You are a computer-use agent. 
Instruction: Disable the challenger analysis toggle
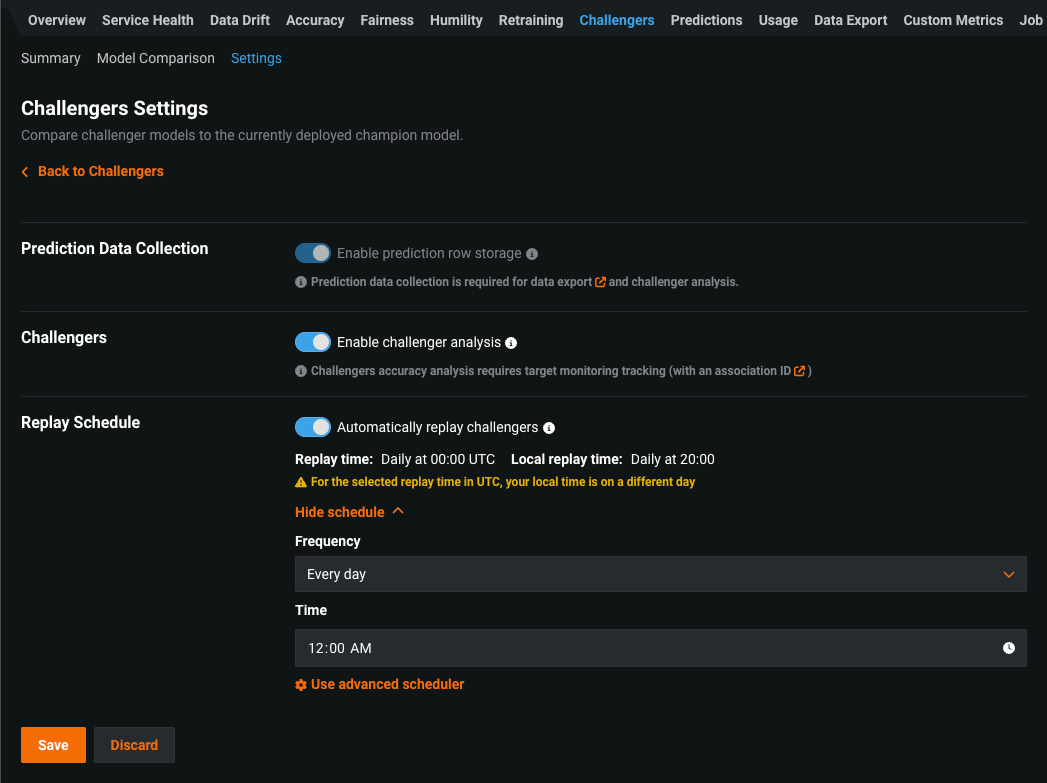point(313,342)
